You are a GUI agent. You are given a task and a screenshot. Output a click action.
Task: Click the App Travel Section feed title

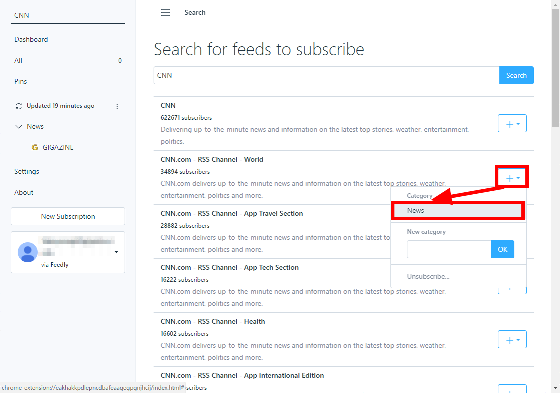coord(232,213)
